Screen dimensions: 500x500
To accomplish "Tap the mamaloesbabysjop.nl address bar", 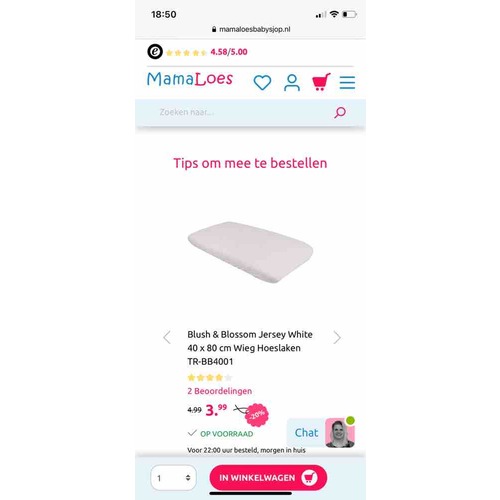I will tap(251, 29).
